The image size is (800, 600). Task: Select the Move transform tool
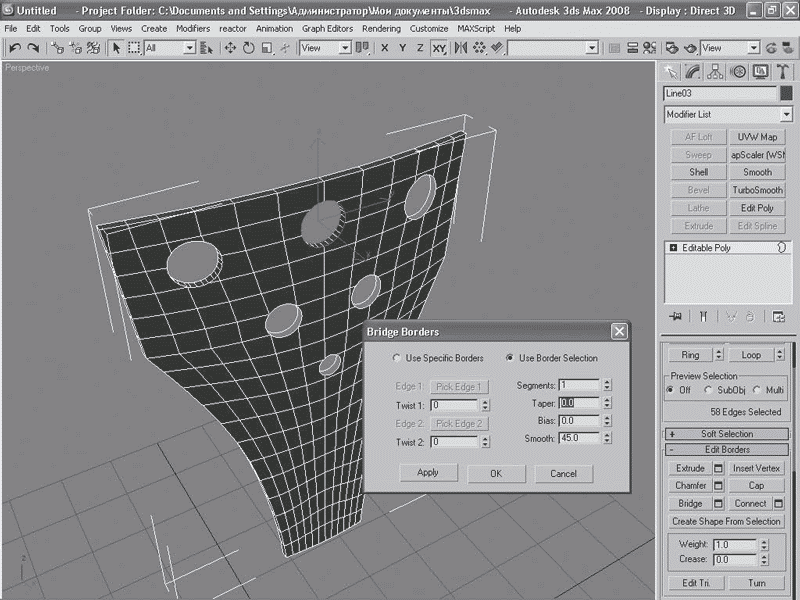tap(230, 48)
